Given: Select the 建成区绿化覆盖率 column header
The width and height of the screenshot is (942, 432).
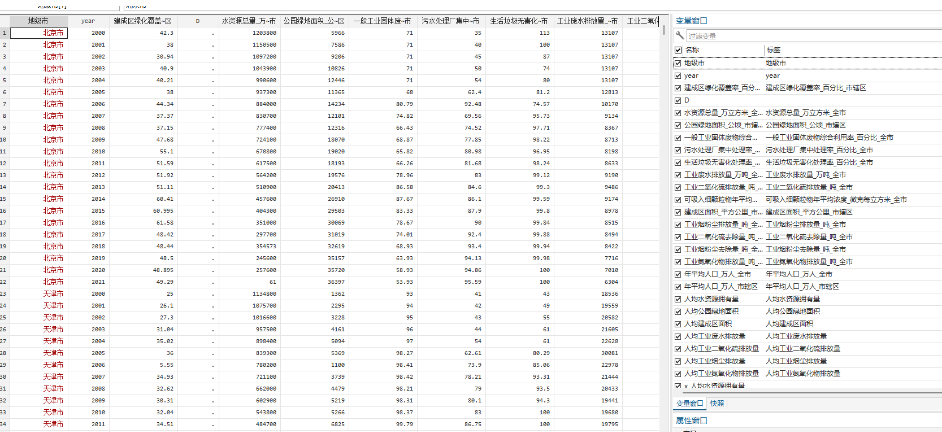Looking at the screenshot, I should [x=144, y=20].
